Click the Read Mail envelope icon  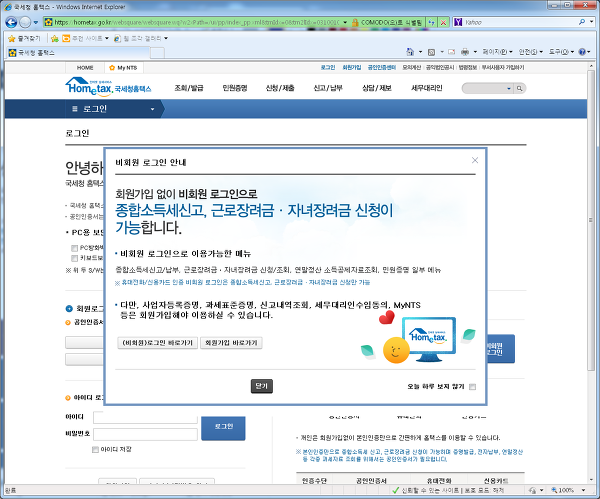pos(452,52)
